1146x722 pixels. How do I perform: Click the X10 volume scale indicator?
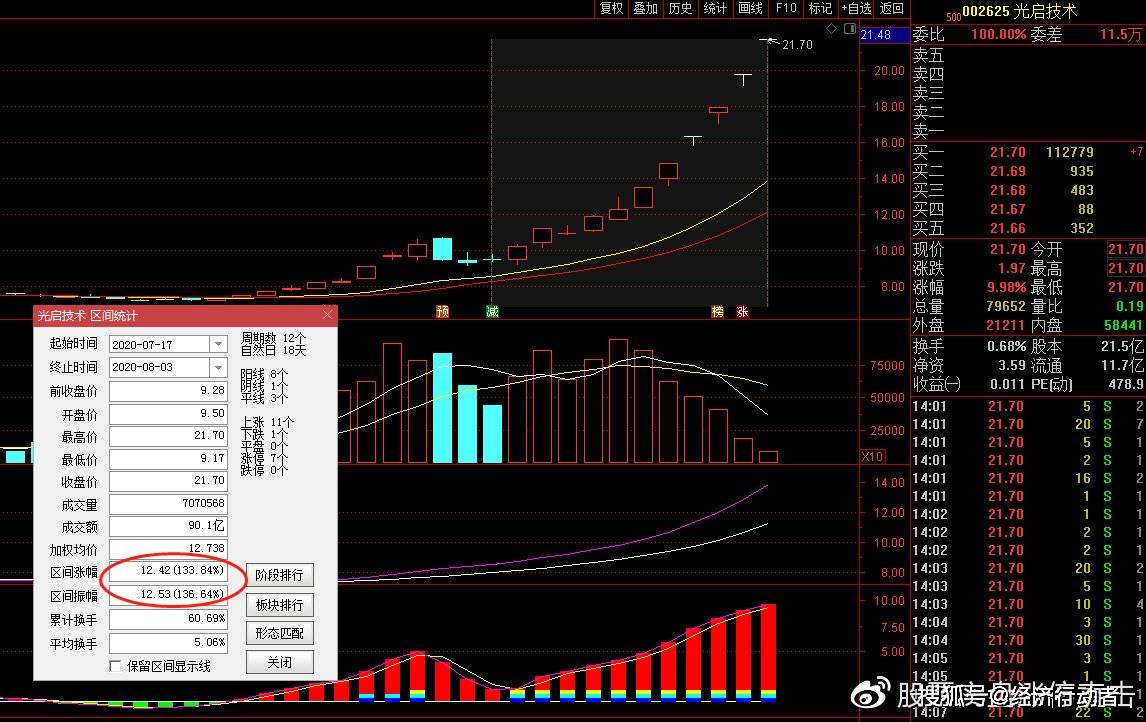click(x=872, y=457)
